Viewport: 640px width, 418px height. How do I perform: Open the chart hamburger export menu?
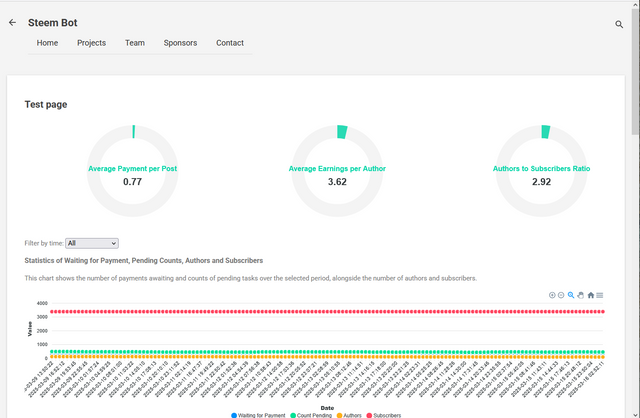[600, 295]
